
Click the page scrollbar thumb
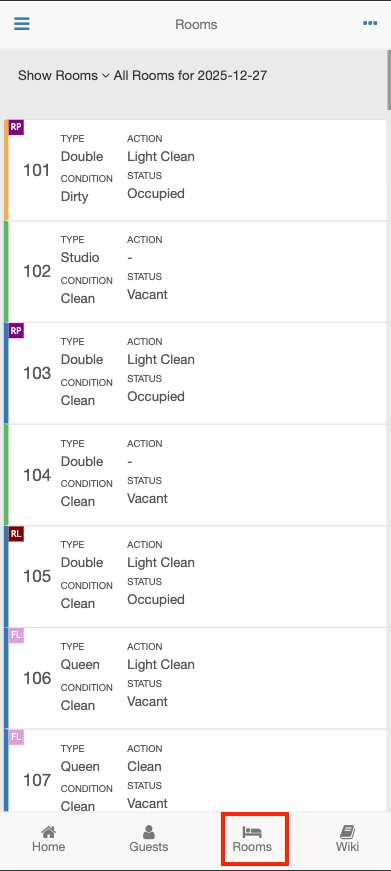click(389, 81)
